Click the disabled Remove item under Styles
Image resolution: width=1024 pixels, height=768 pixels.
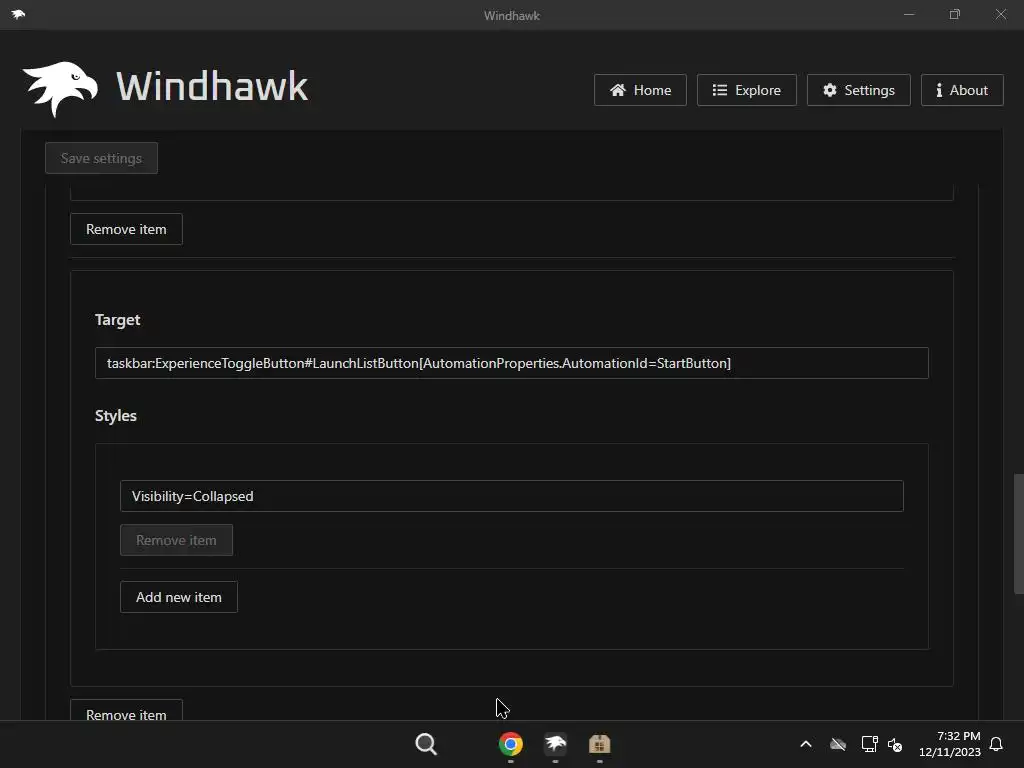pyautogui.click(x=176, y=540)
